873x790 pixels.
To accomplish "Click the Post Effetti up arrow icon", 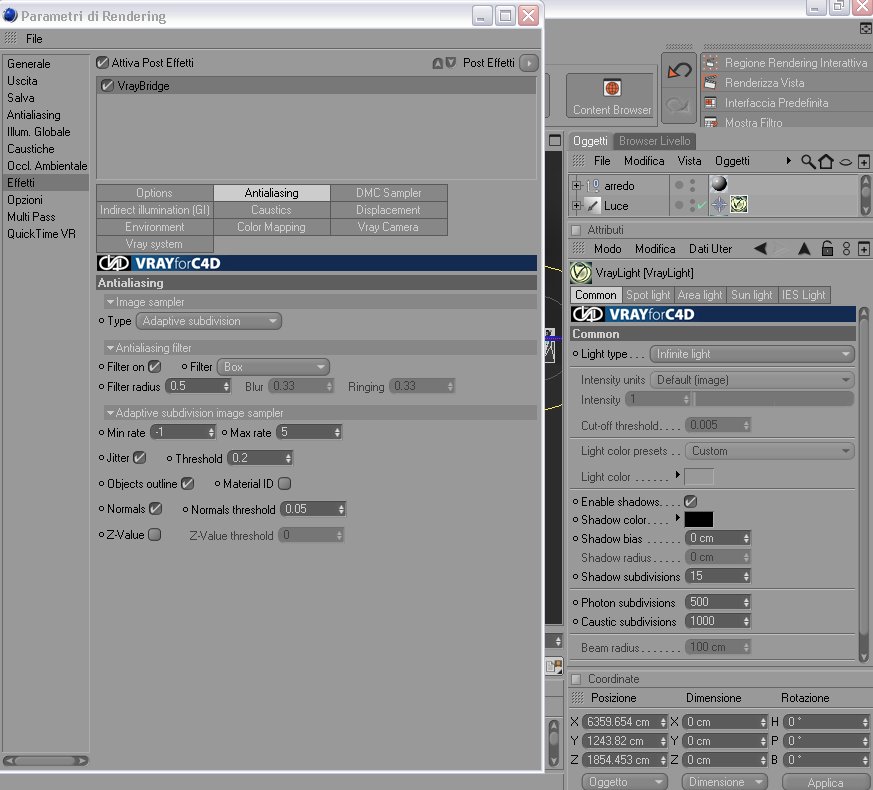I will pos(438,63).
